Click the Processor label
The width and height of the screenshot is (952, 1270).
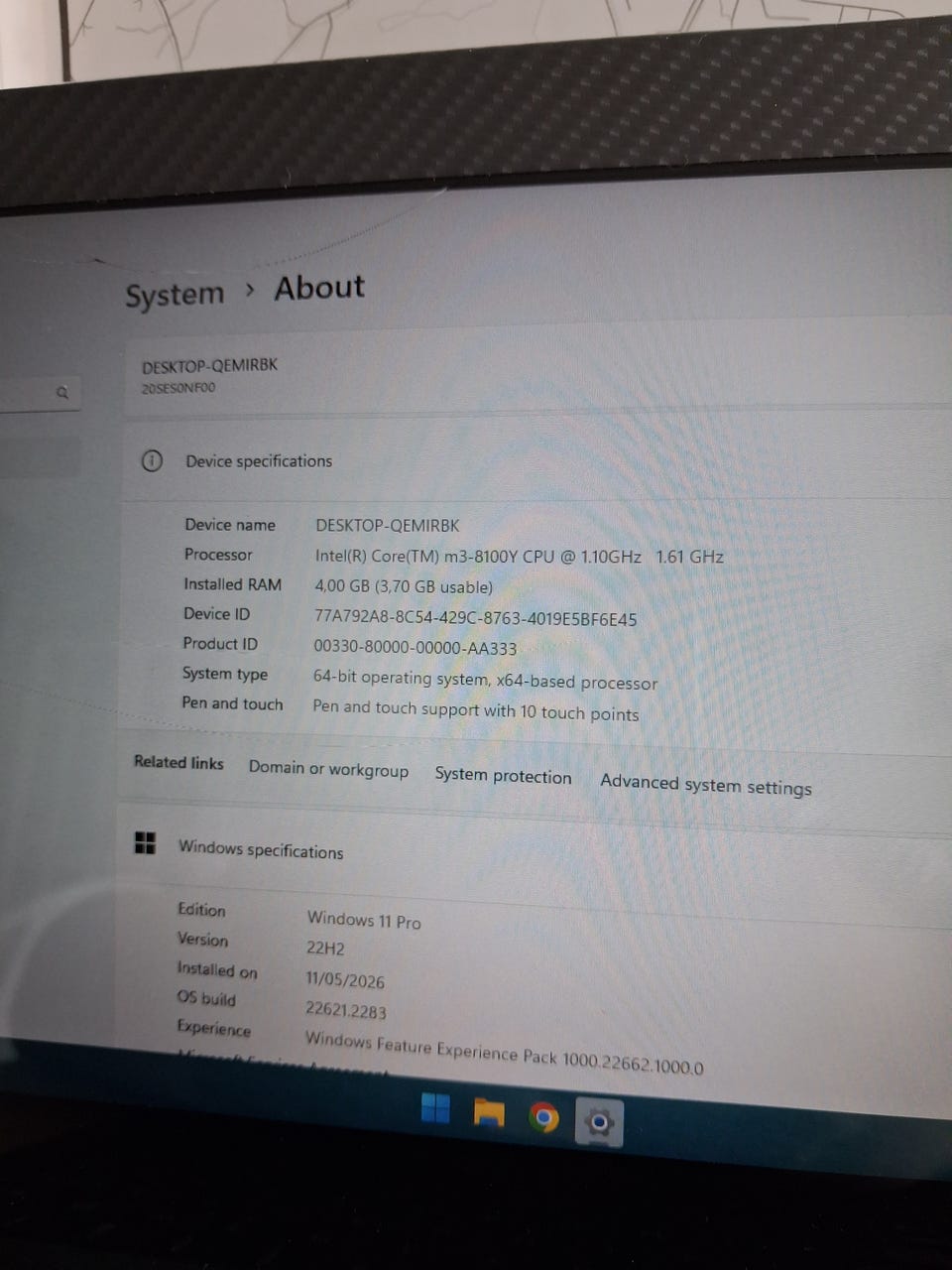point(218,555)
